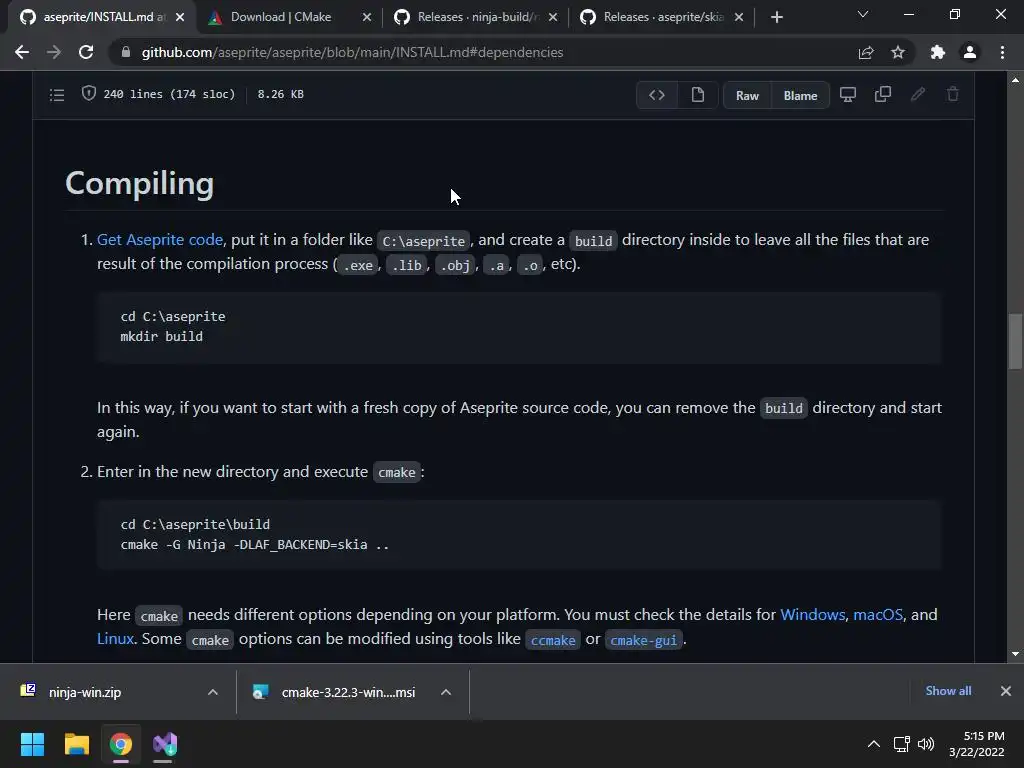Open the Windows Start menu
The width and height of the screenshot is (1024, 768).
[32, 744]
